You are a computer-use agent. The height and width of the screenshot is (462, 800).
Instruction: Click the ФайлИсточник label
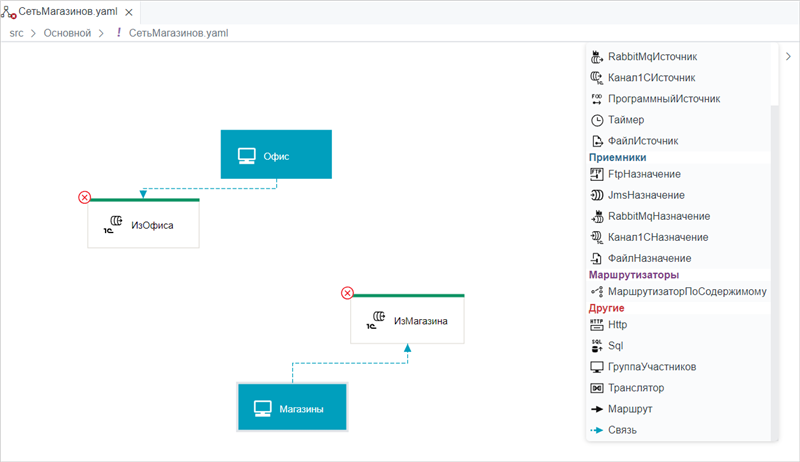(x=643, y=141)
